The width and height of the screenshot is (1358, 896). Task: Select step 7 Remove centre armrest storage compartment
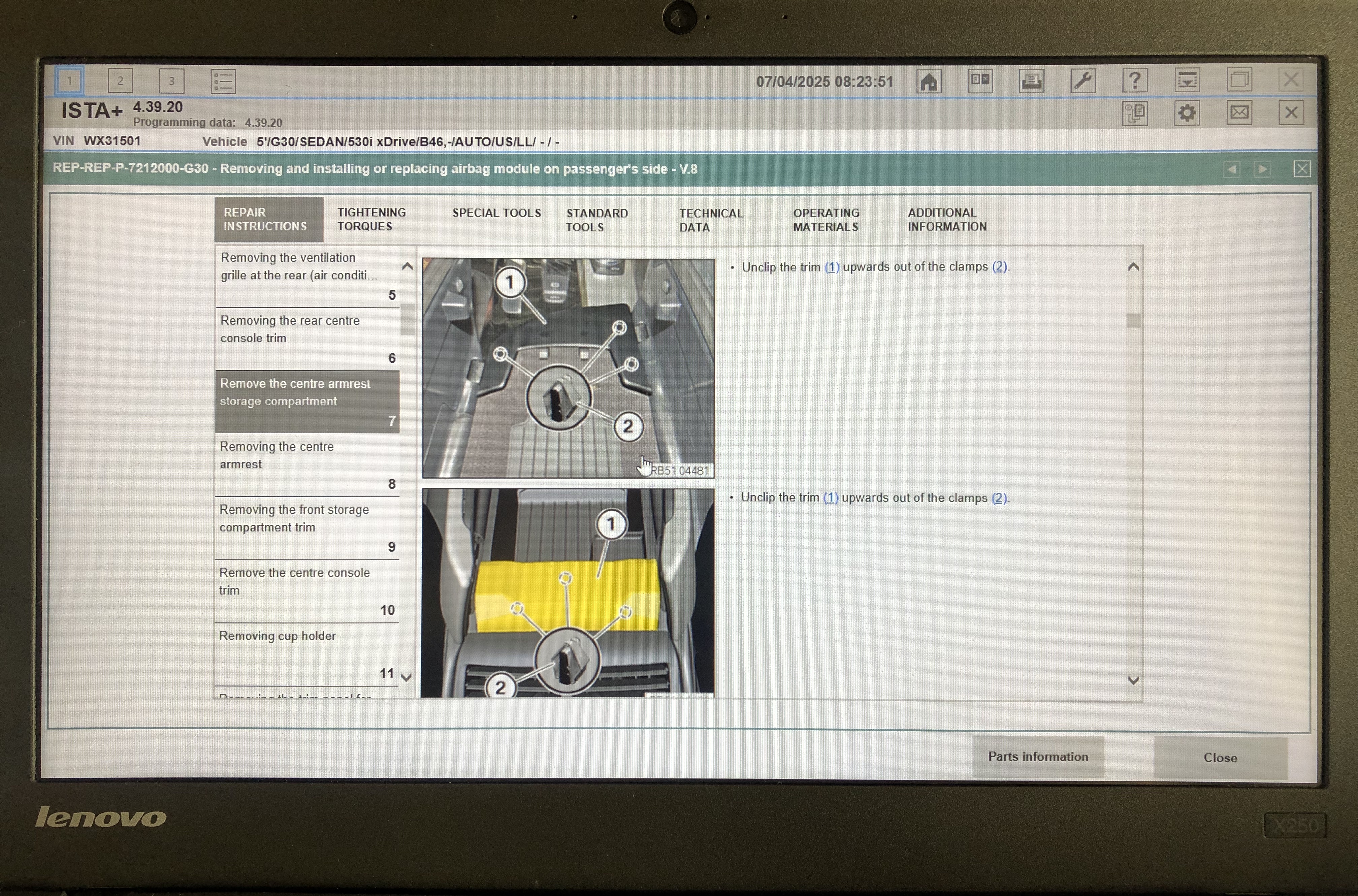(x=308, y=402)
